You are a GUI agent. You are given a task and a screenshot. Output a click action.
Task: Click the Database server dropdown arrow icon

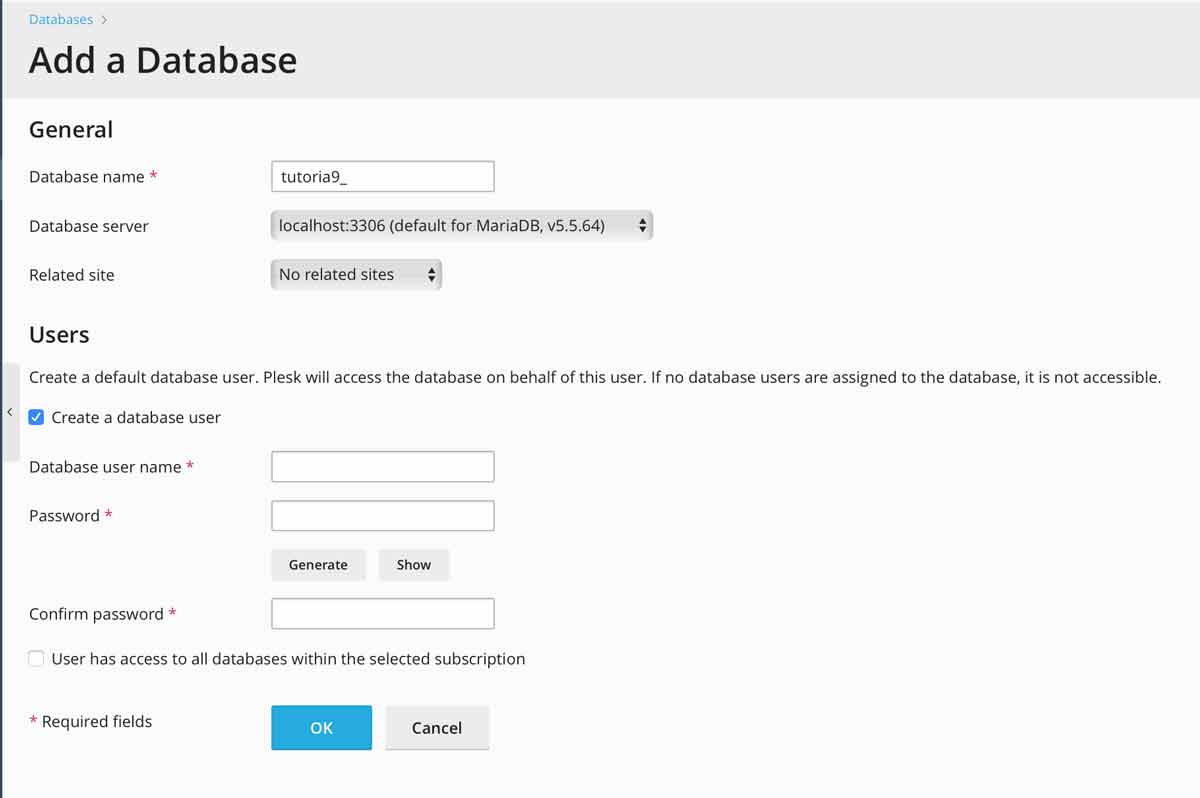(643, 225)
